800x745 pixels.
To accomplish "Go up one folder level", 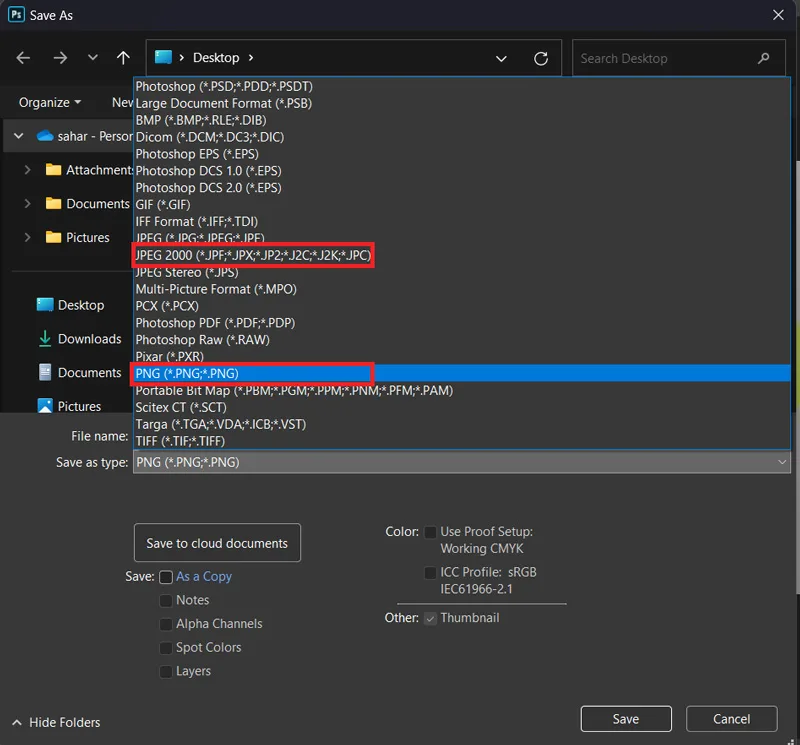I will click(123, 58).
